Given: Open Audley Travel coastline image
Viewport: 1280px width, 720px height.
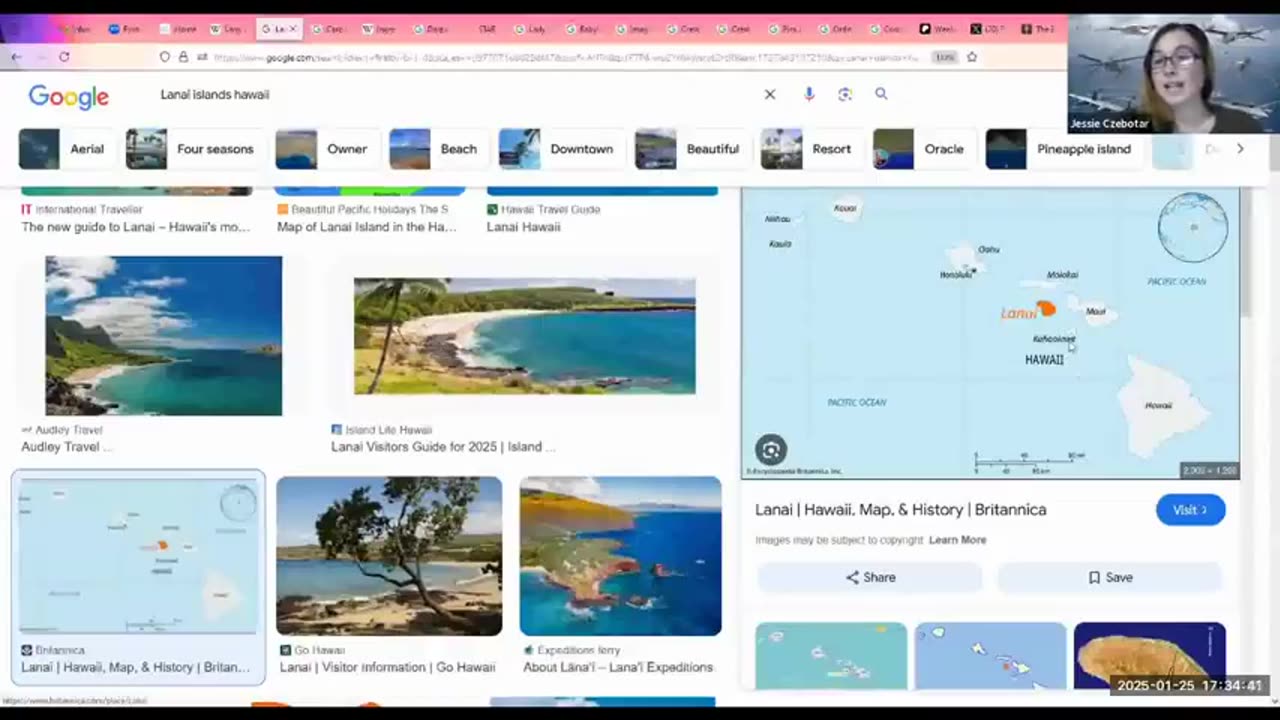Looking at the screenshot, I should pyautogui.click(x=163, y=336).
